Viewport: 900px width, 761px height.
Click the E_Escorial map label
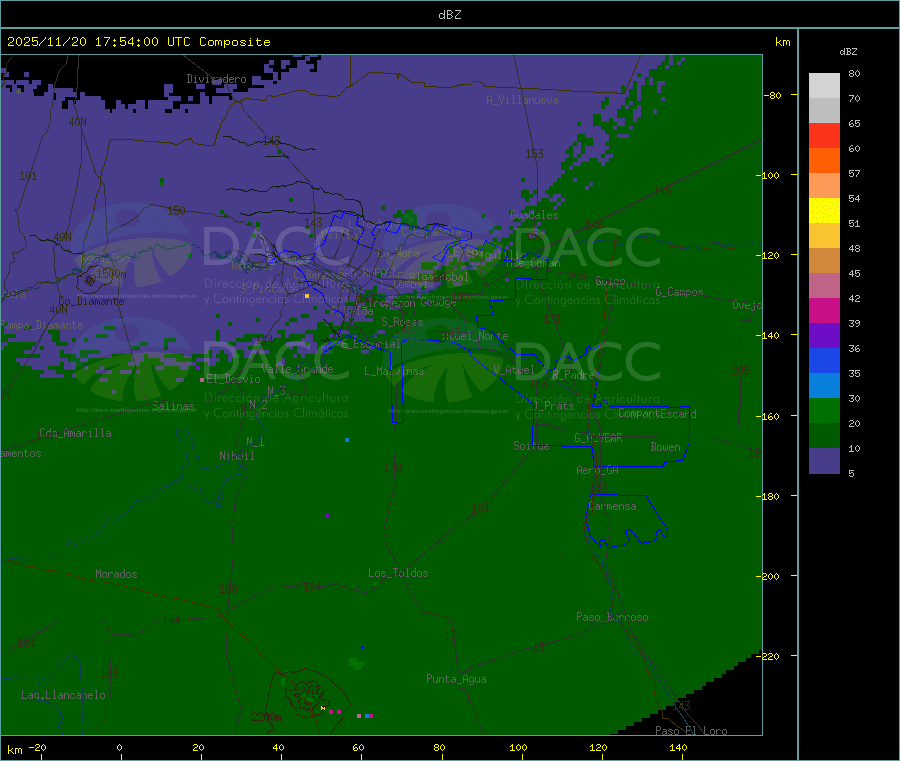[x=371, y=344]
